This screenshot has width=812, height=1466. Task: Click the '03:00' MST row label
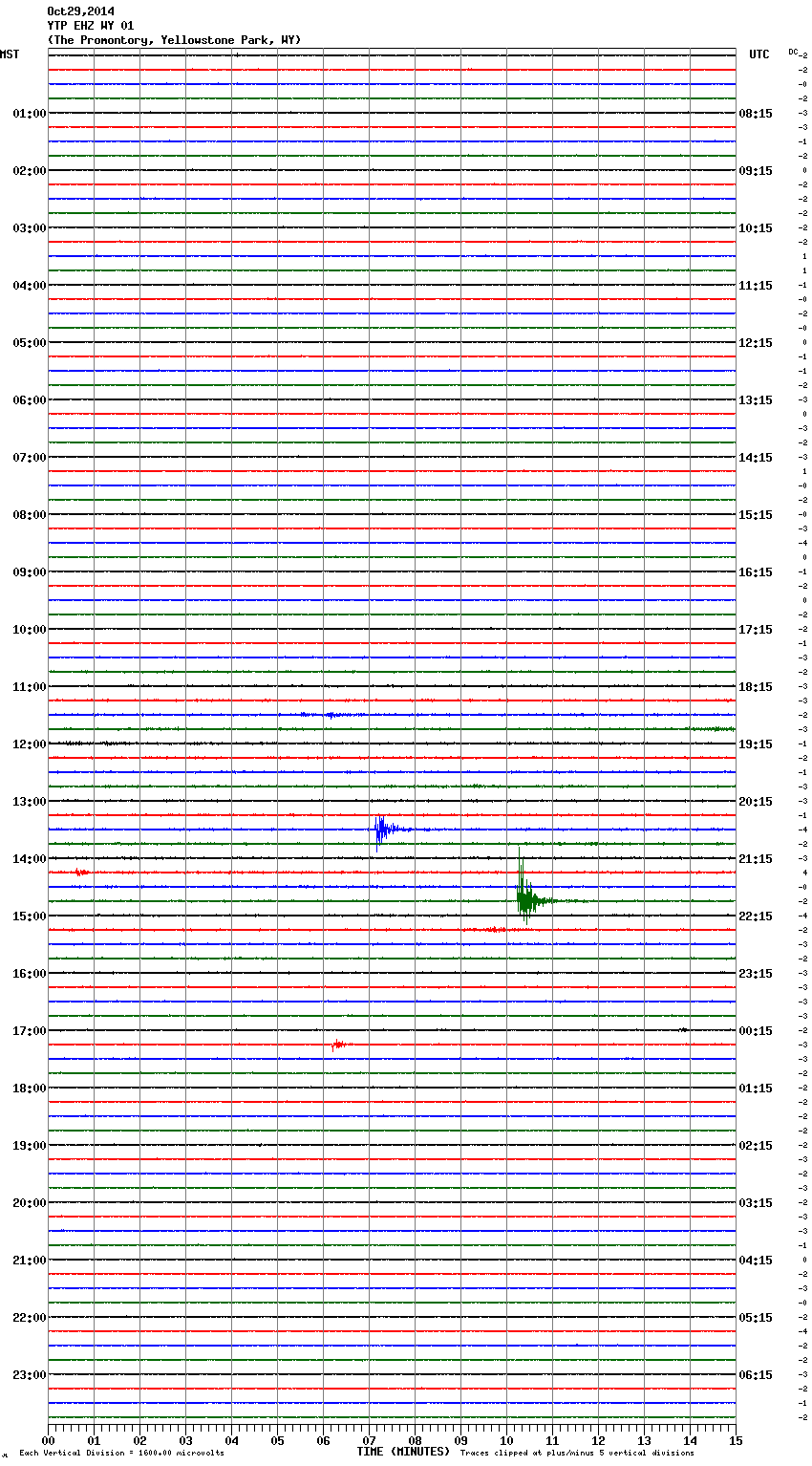pyautogui.click(x=30, y=228)
